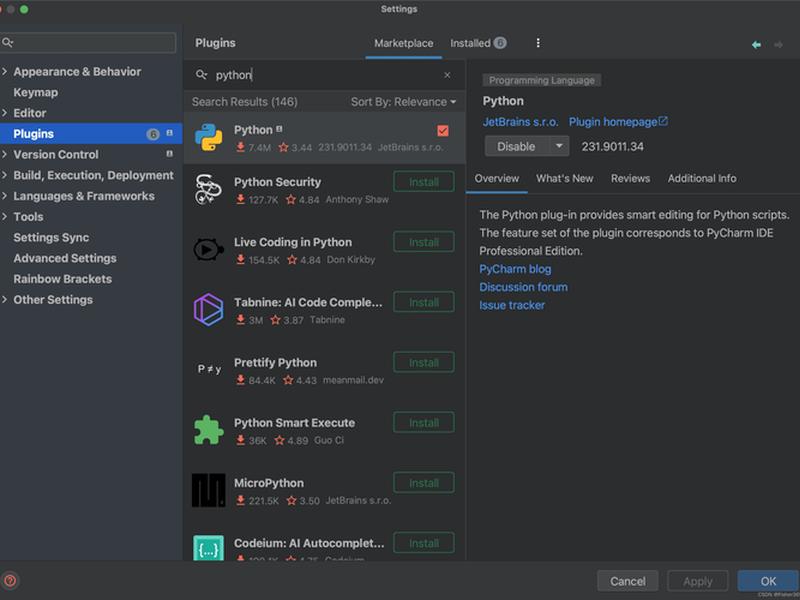Expand the Version Control node

(5, 154)
